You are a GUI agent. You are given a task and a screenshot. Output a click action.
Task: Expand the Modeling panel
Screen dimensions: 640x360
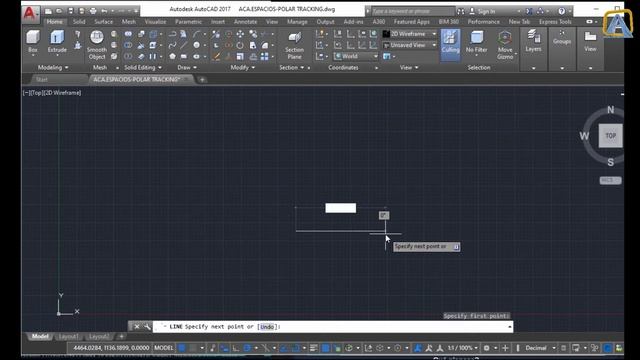[53, 67]
